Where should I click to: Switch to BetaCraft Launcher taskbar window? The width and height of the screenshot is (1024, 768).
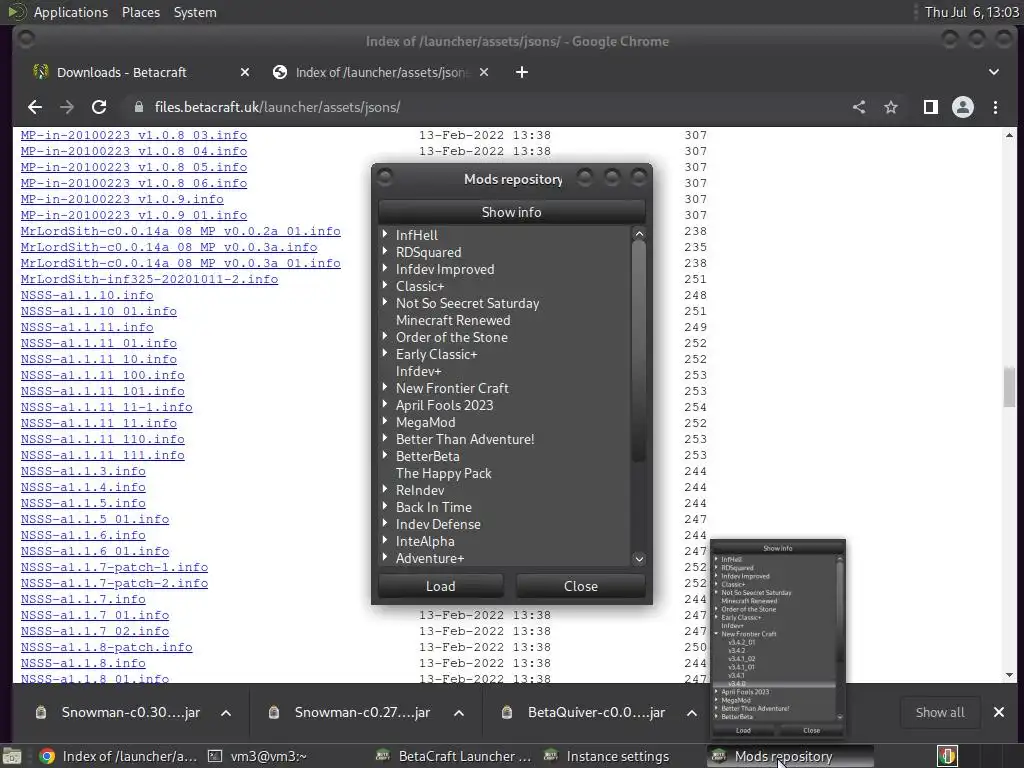click(x=455, y=756)
